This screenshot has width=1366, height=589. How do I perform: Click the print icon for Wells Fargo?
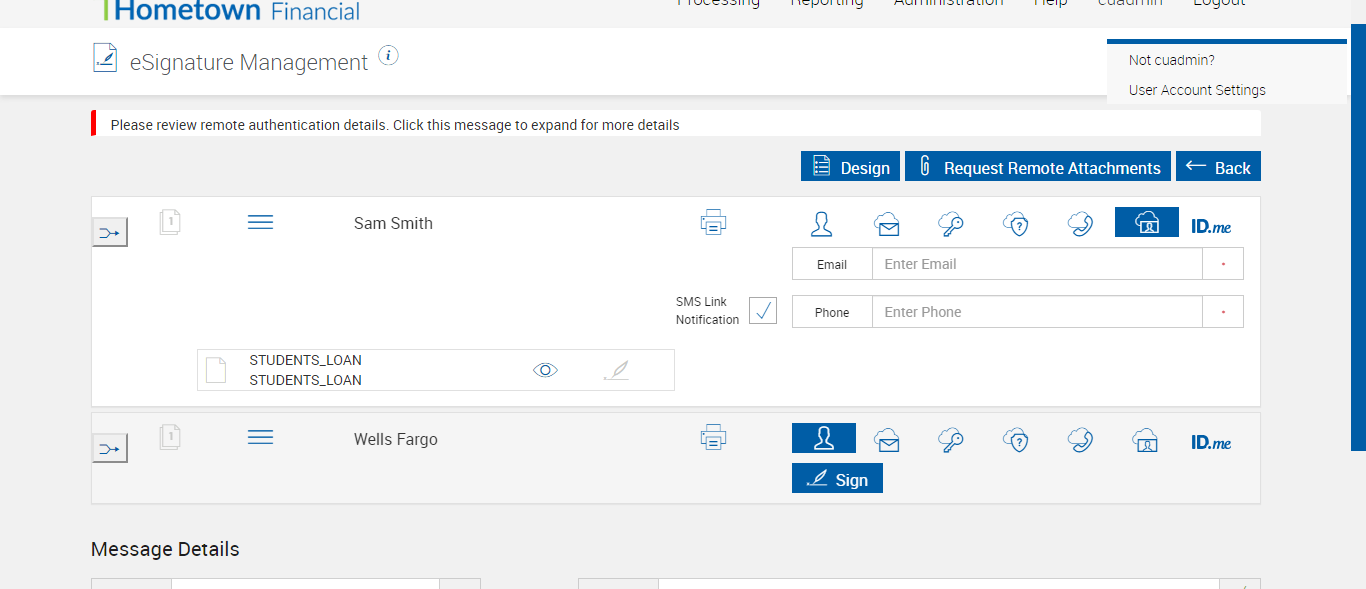[x=713, y=437]
